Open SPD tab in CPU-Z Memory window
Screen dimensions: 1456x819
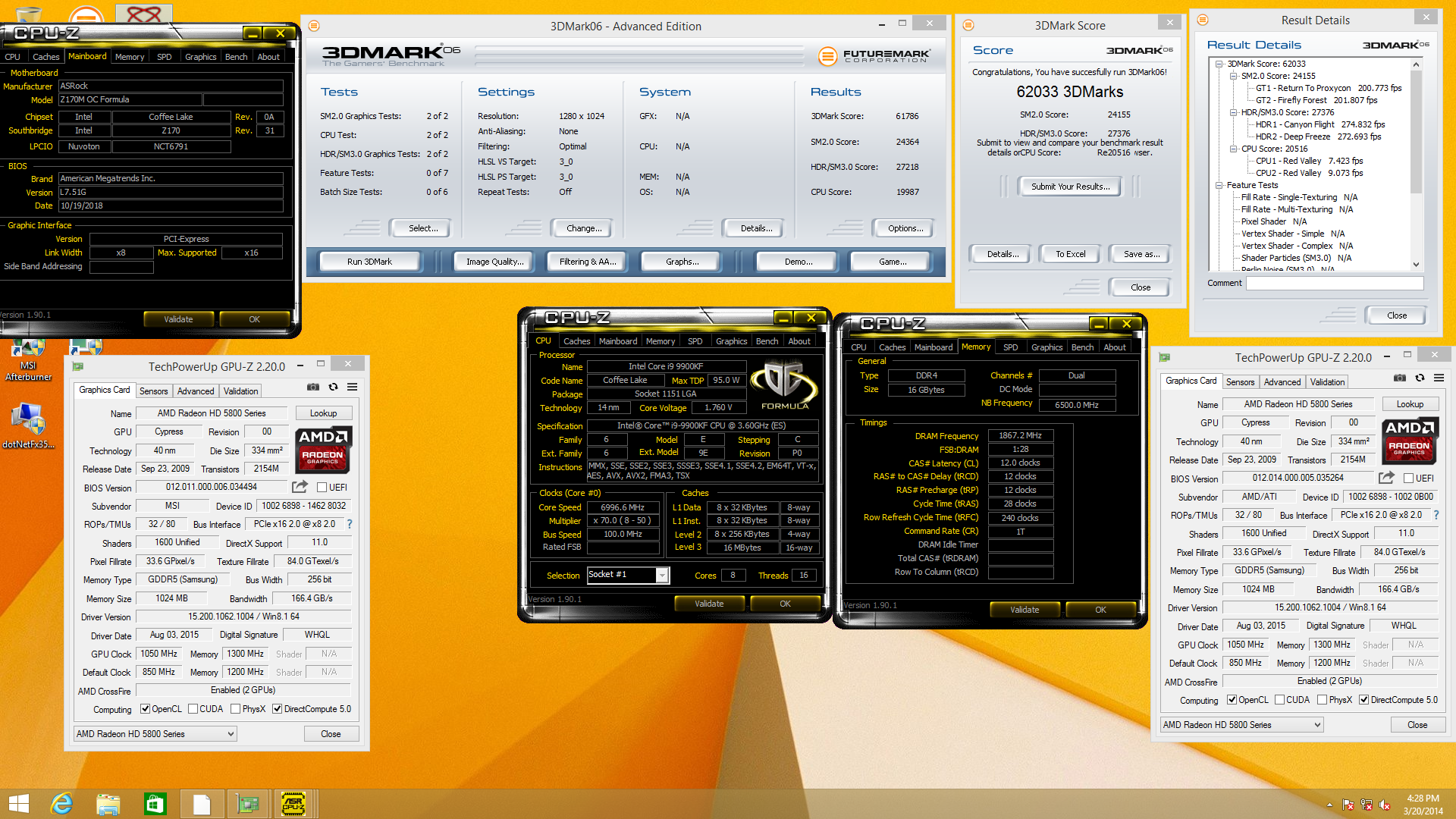(1010, 347)
